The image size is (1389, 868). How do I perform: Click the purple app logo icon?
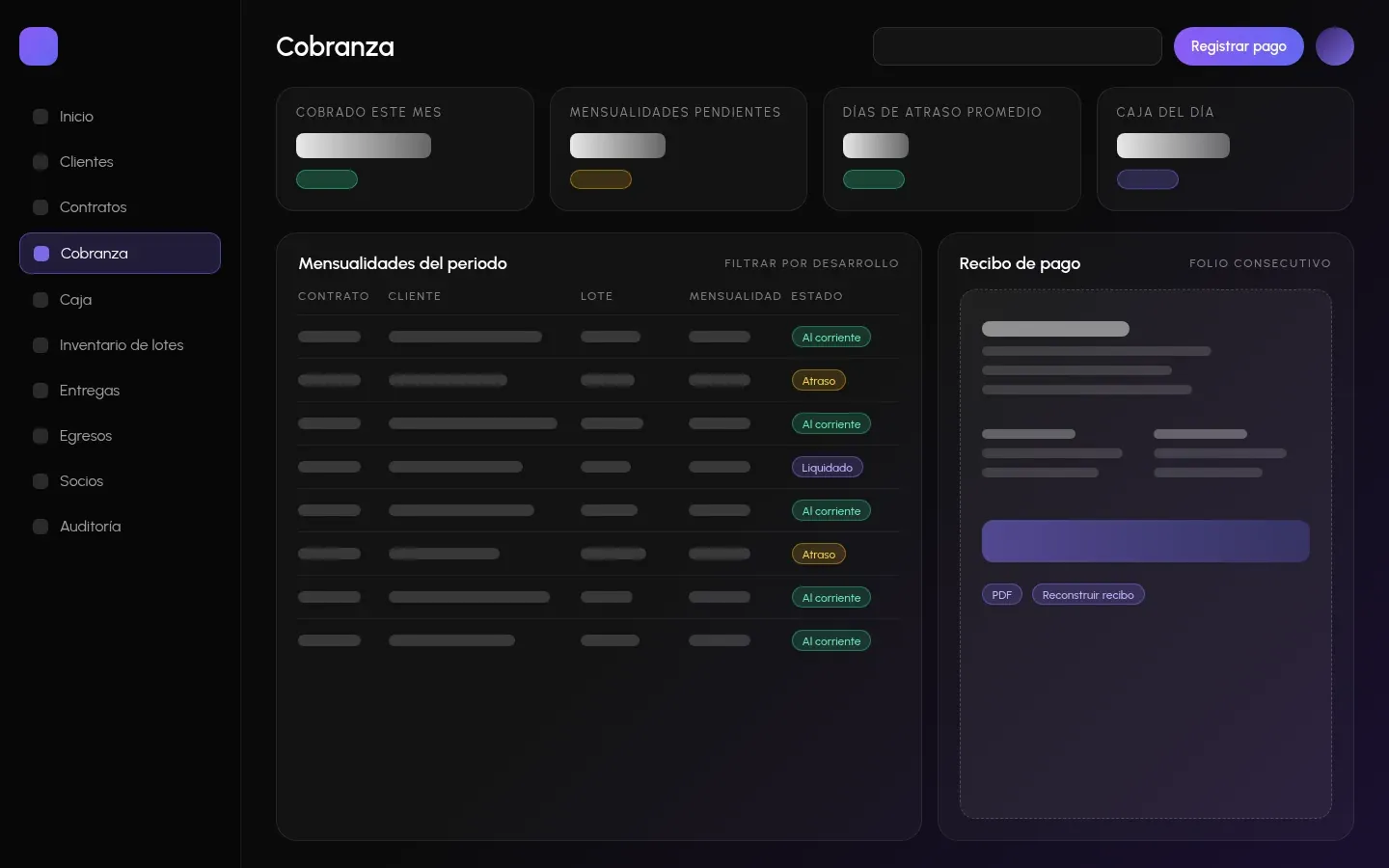point(39,46)
